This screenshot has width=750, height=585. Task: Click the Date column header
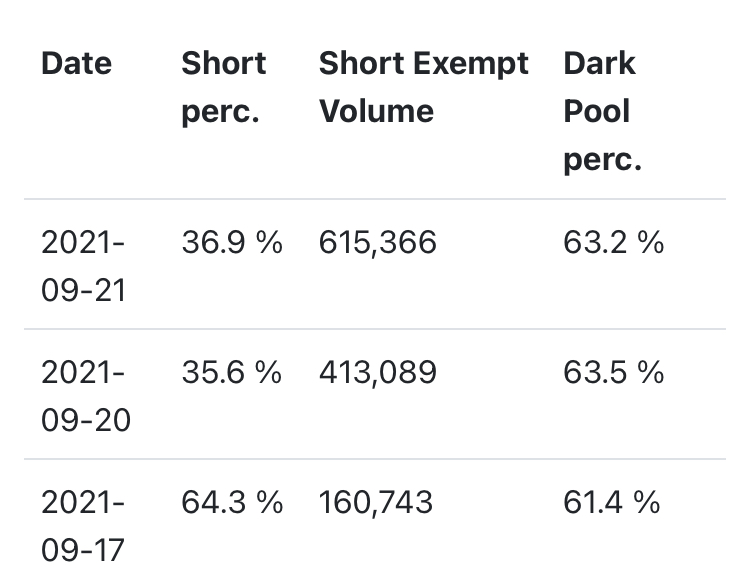(x=76, y=64)
